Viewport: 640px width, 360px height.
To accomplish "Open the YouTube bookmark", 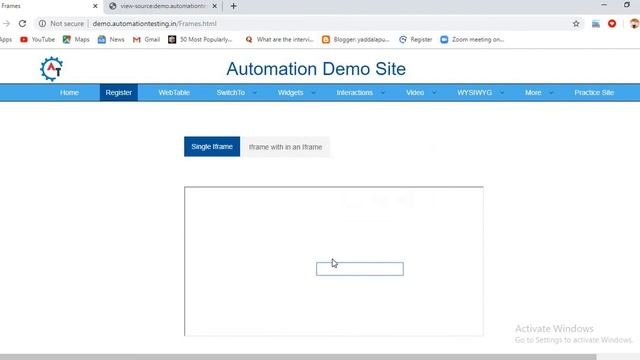I will click(38, 40).
